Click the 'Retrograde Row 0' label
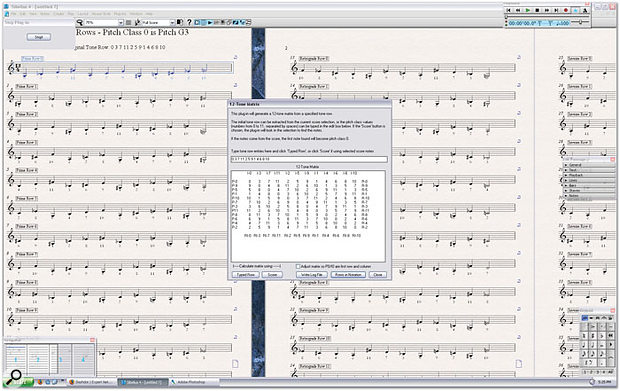620x391 pixels. (x=314, y=58)
